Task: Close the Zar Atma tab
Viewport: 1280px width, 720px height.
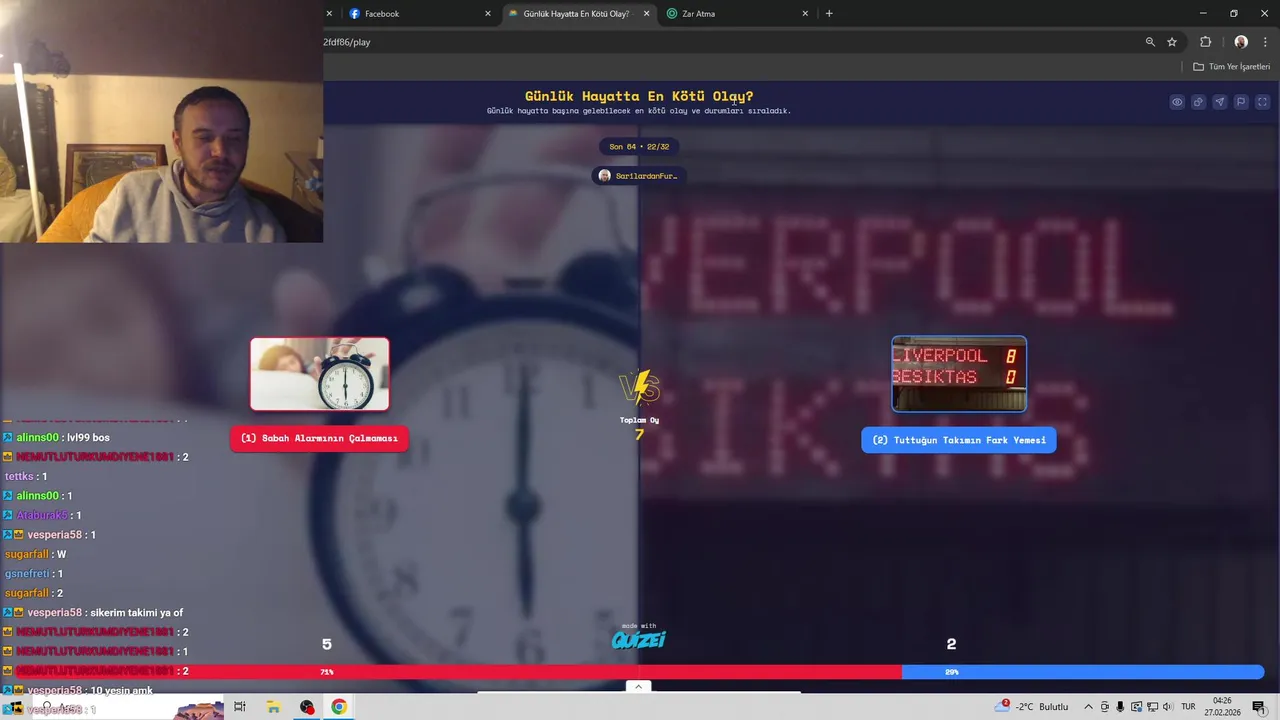Action: point(805,14)
